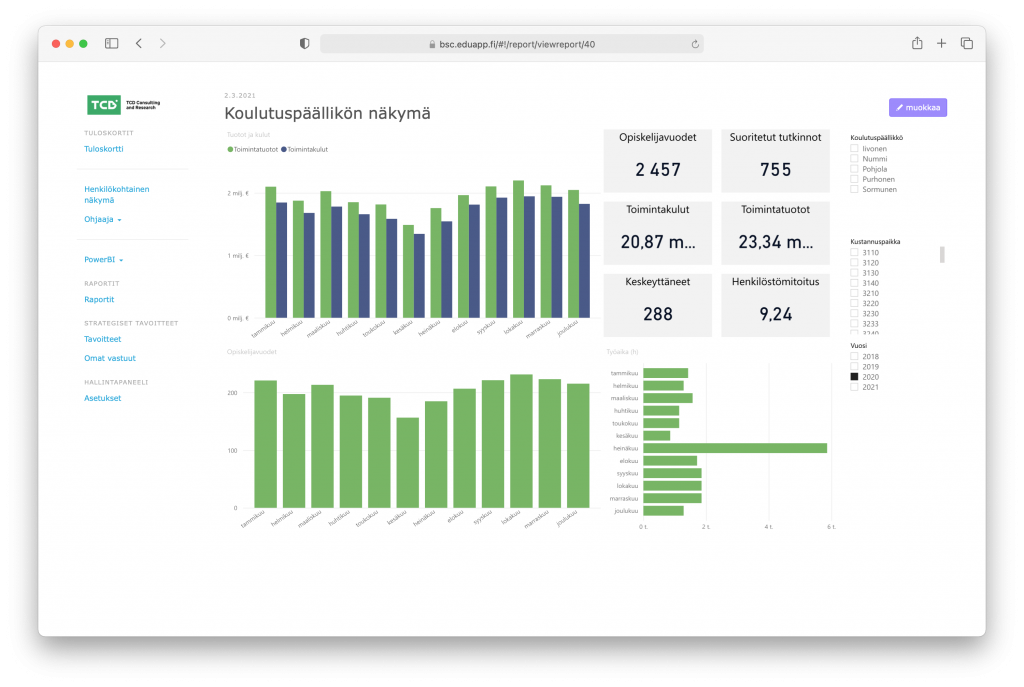Image resolution: width=1024 pixels, height=687 pixels.
Task: Add a new tab with the plus icon
Action: point(941,43)
